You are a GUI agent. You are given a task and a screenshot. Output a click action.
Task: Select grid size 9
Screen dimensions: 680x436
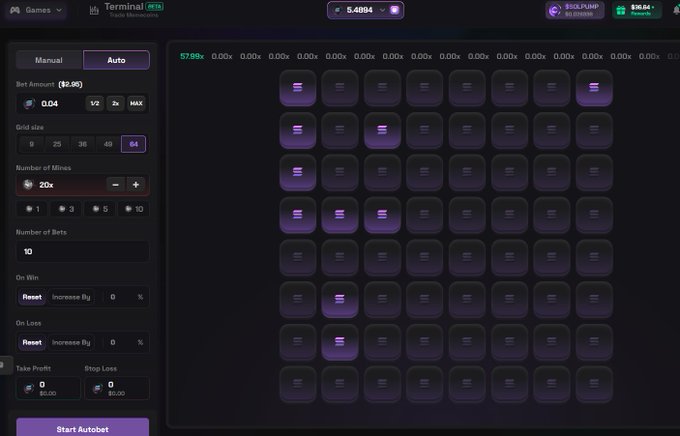click(x=32, y=144)
